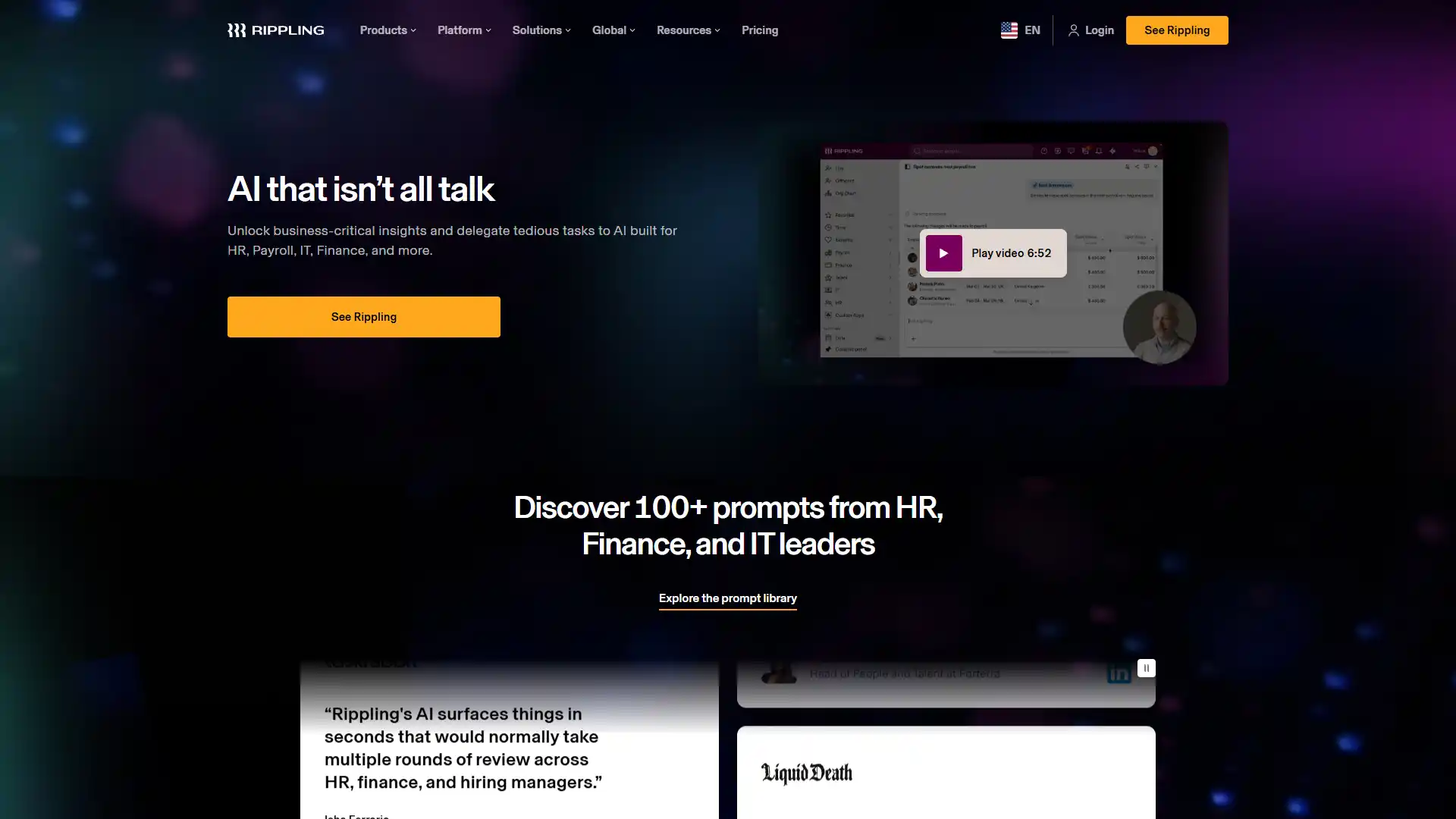Expand the Resources menu
1456x819 pixels.
coord(689,30)
